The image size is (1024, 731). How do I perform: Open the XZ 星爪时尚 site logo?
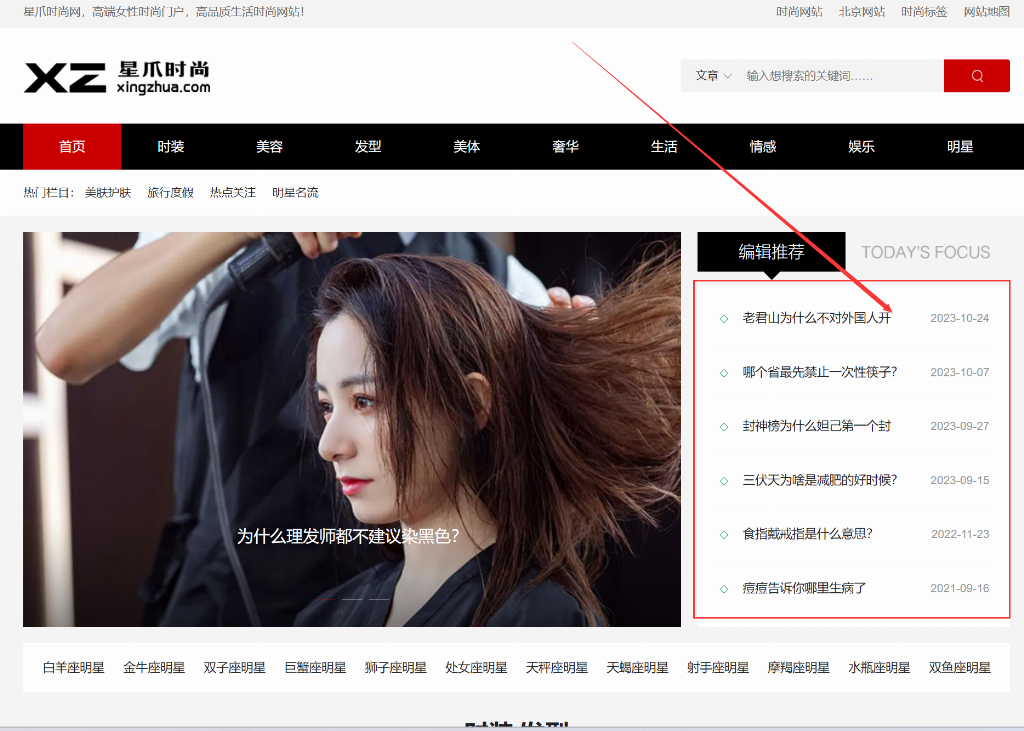coord(118,78)
